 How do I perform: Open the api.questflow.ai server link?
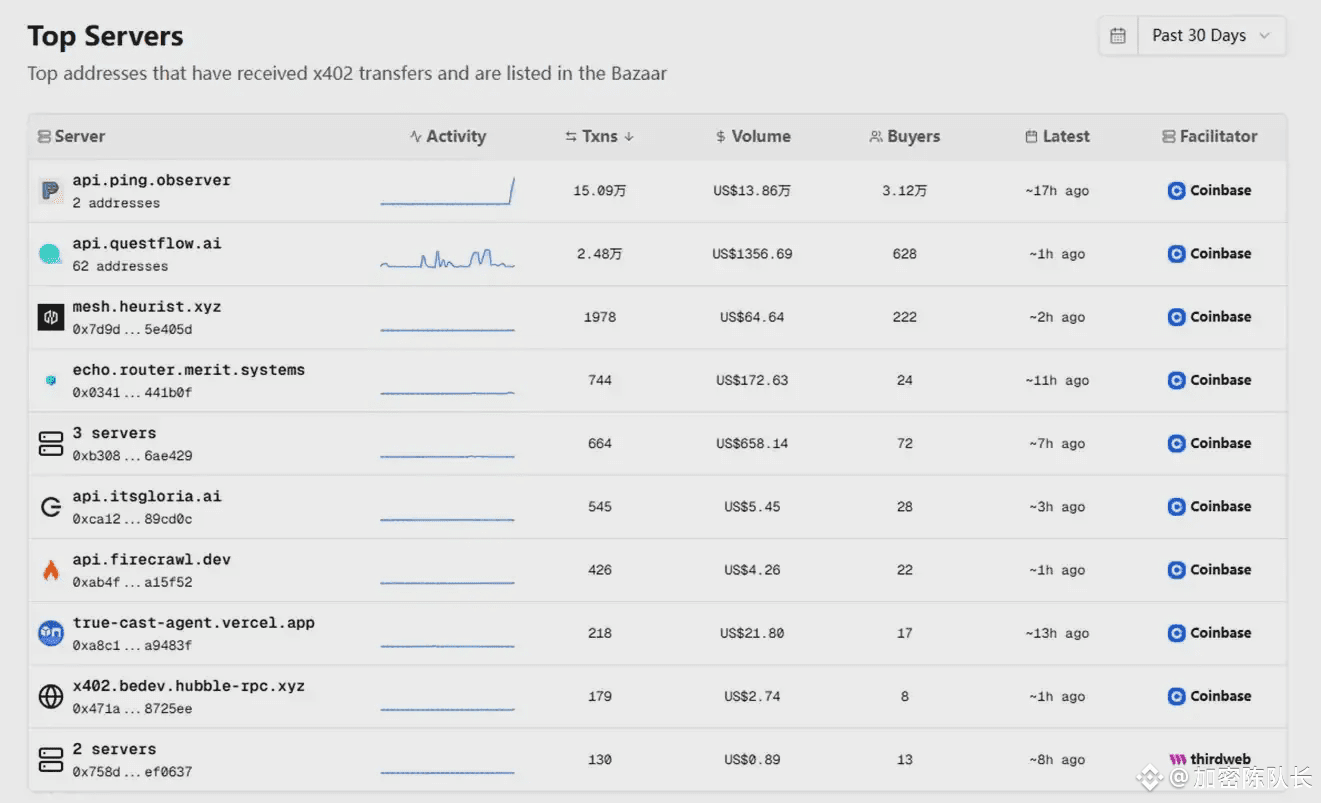pos(147,244)
